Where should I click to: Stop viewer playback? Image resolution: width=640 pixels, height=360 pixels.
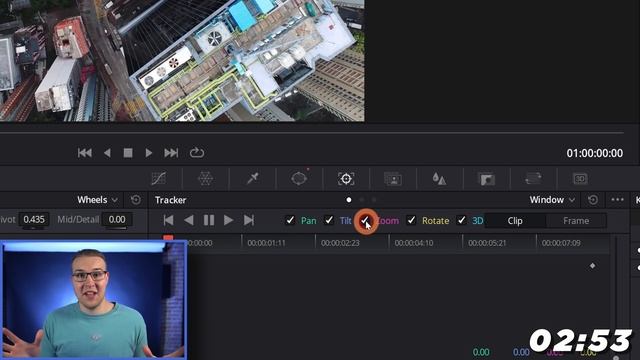click(x=128, y=153)
